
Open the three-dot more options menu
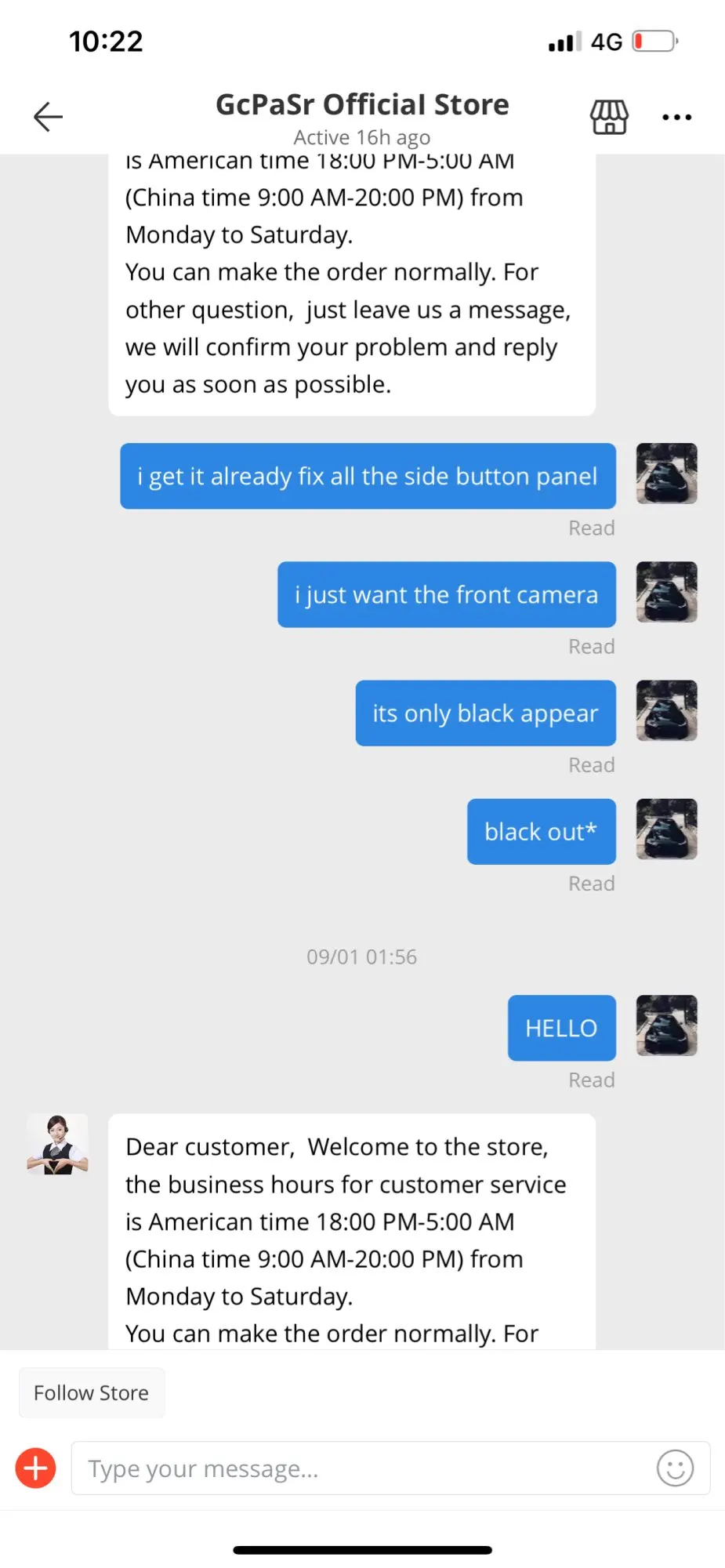click(676, 118)
